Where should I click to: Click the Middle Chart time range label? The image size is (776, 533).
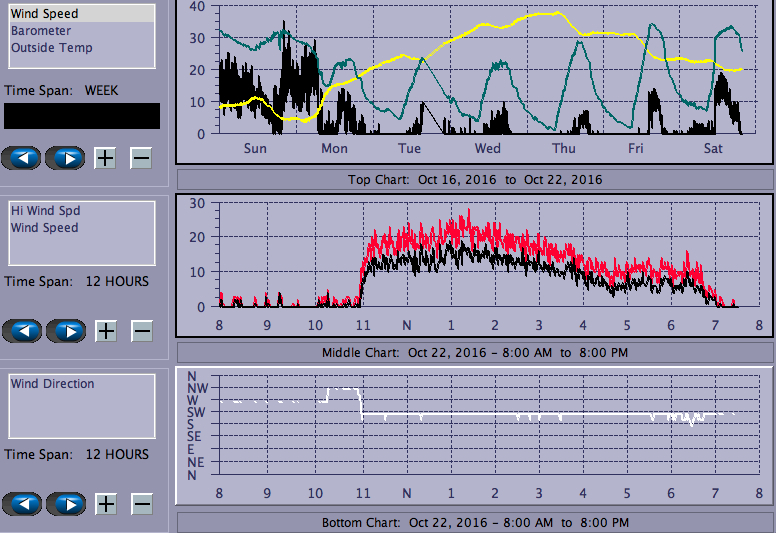(x=475, y=353)
